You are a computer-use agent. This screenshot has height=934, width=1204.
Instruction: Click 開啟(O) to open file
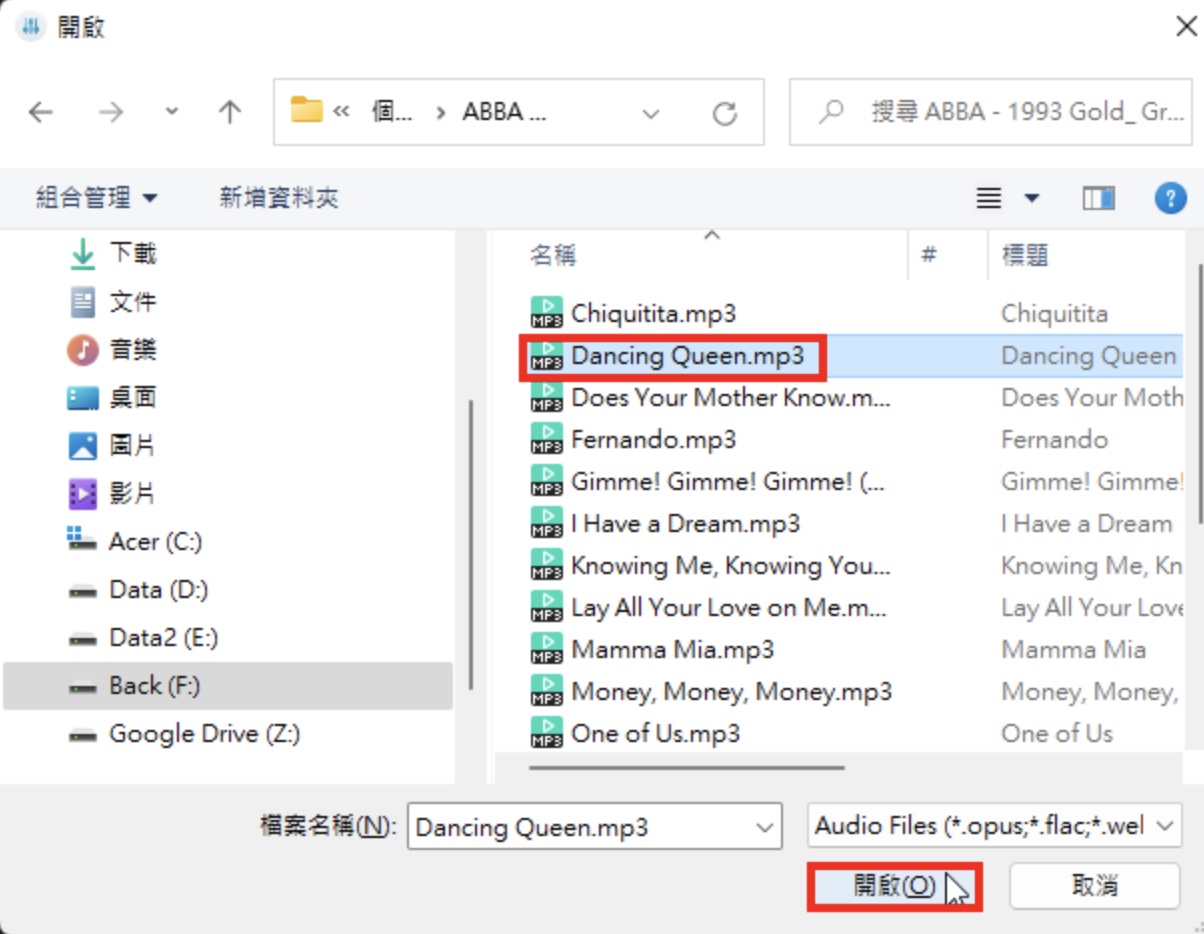[x=894, y=887]
